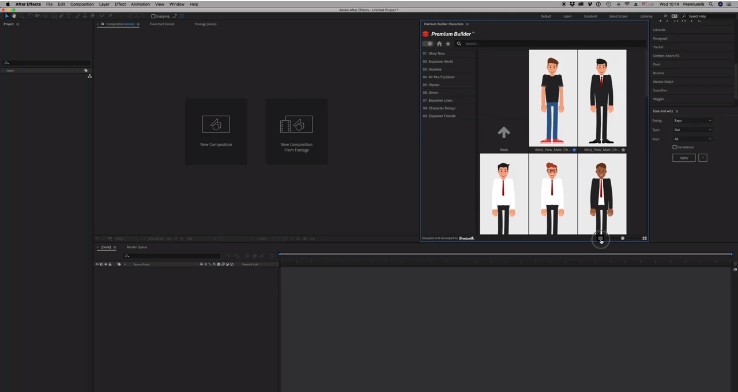Open the Effect menu
This screenshot has width=738, height=392.
tap(120, 4)
